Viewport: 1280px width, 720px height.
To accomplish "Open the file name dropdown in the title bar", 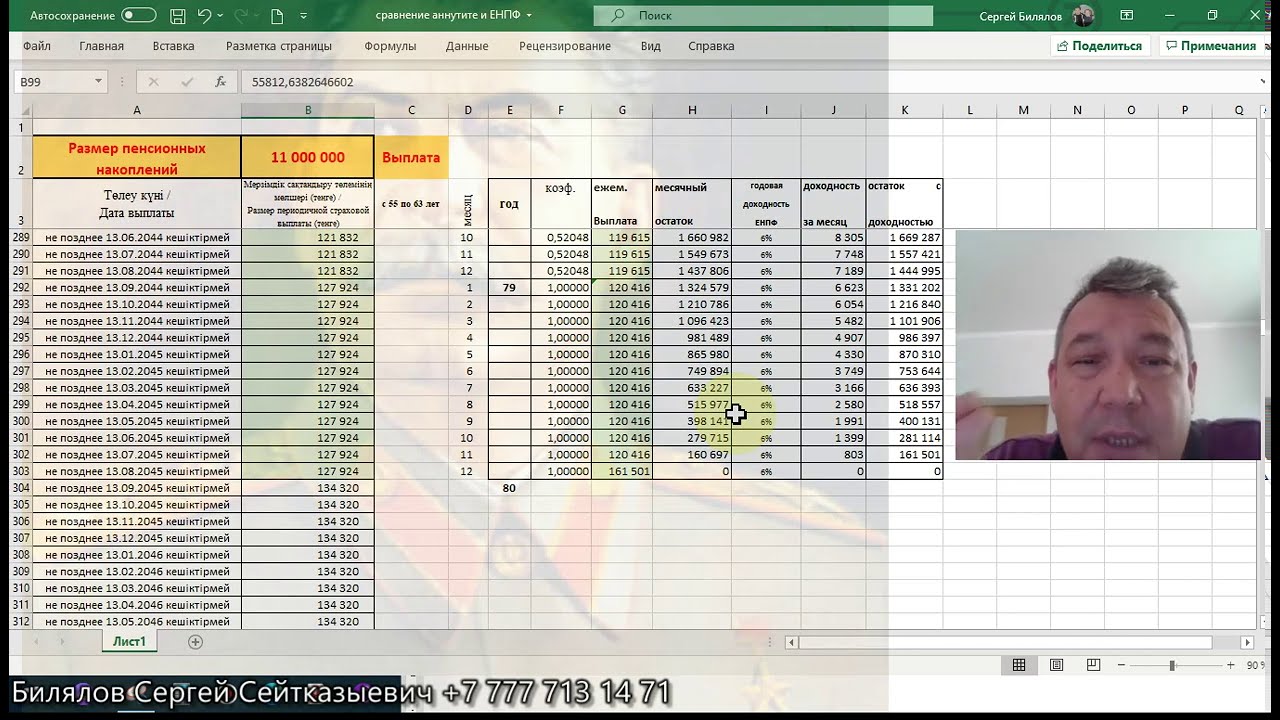I will (x=529, y=16).
